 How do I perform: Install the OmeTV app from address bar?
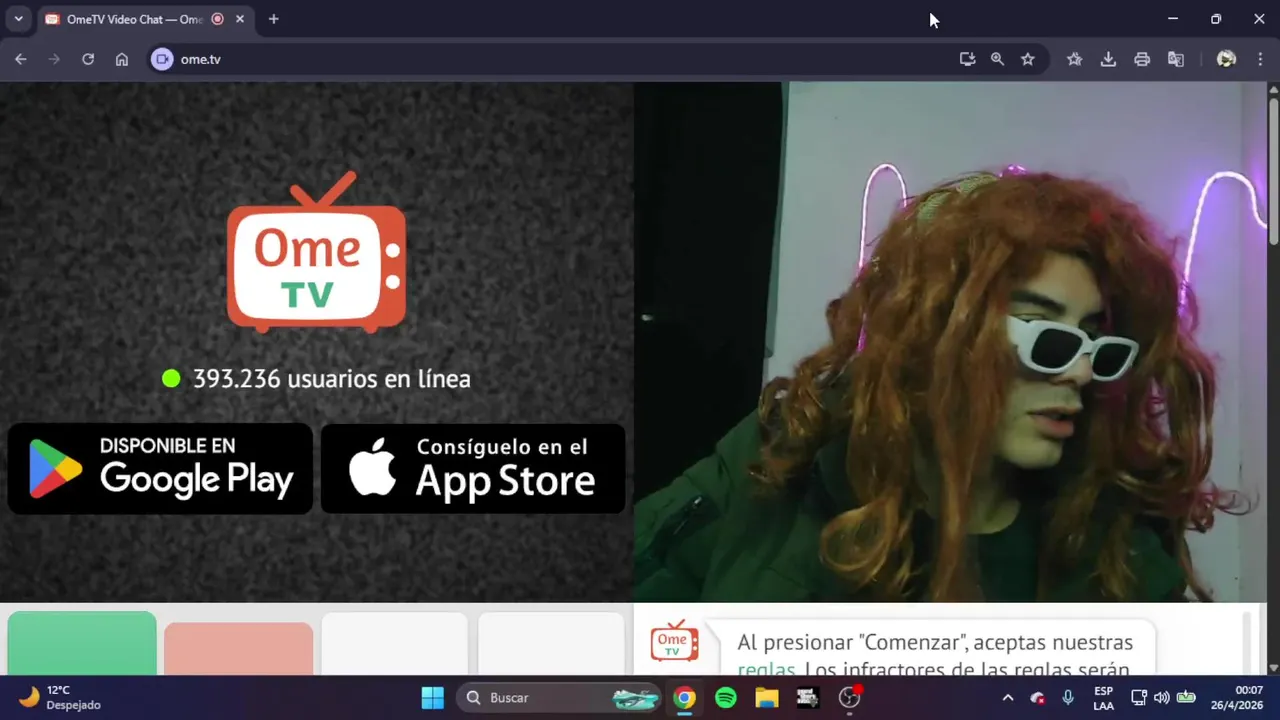pos(967,59)
